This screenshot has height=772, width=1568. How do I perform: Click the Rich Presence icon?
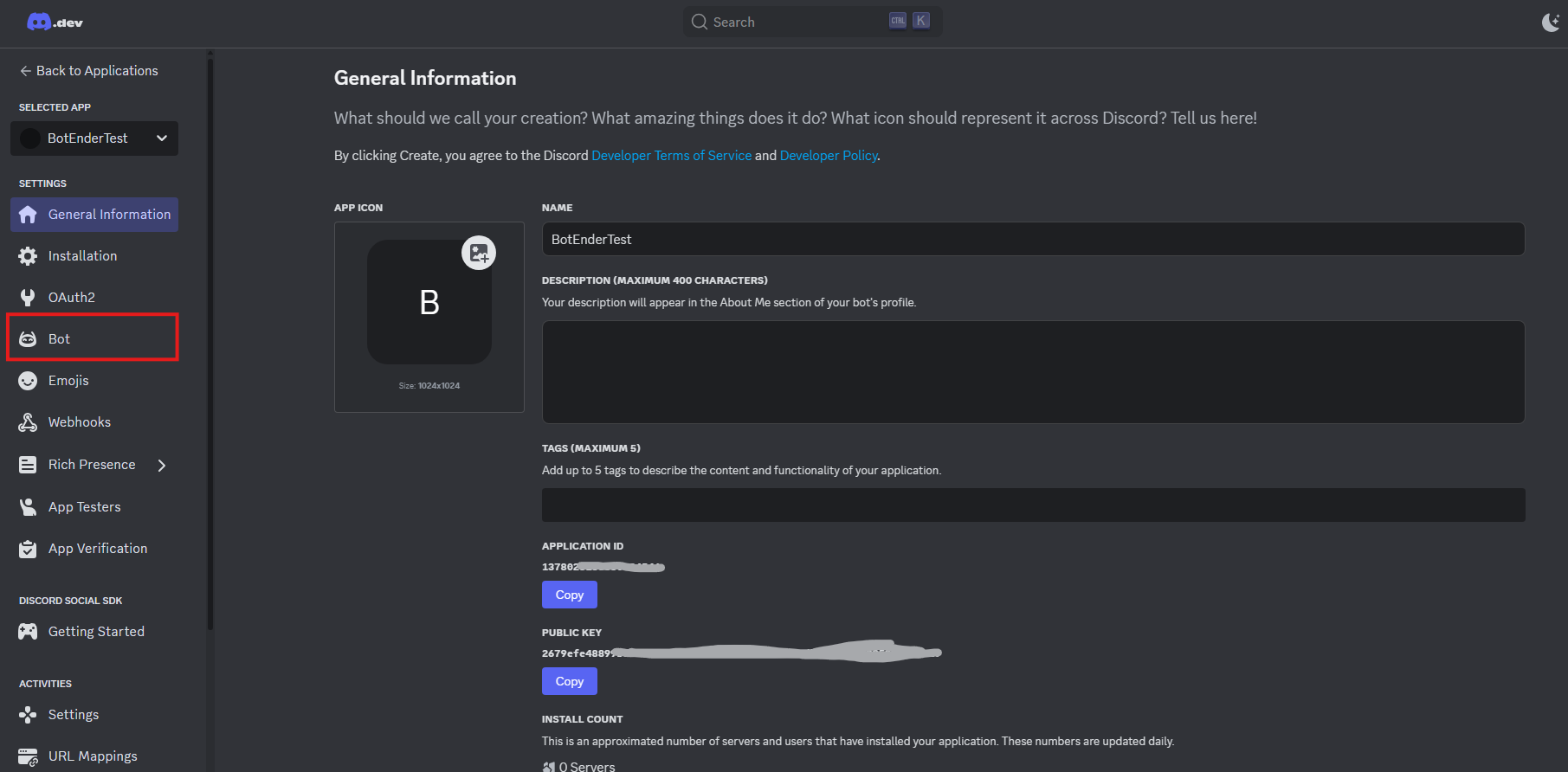click(x=28, y=465)
